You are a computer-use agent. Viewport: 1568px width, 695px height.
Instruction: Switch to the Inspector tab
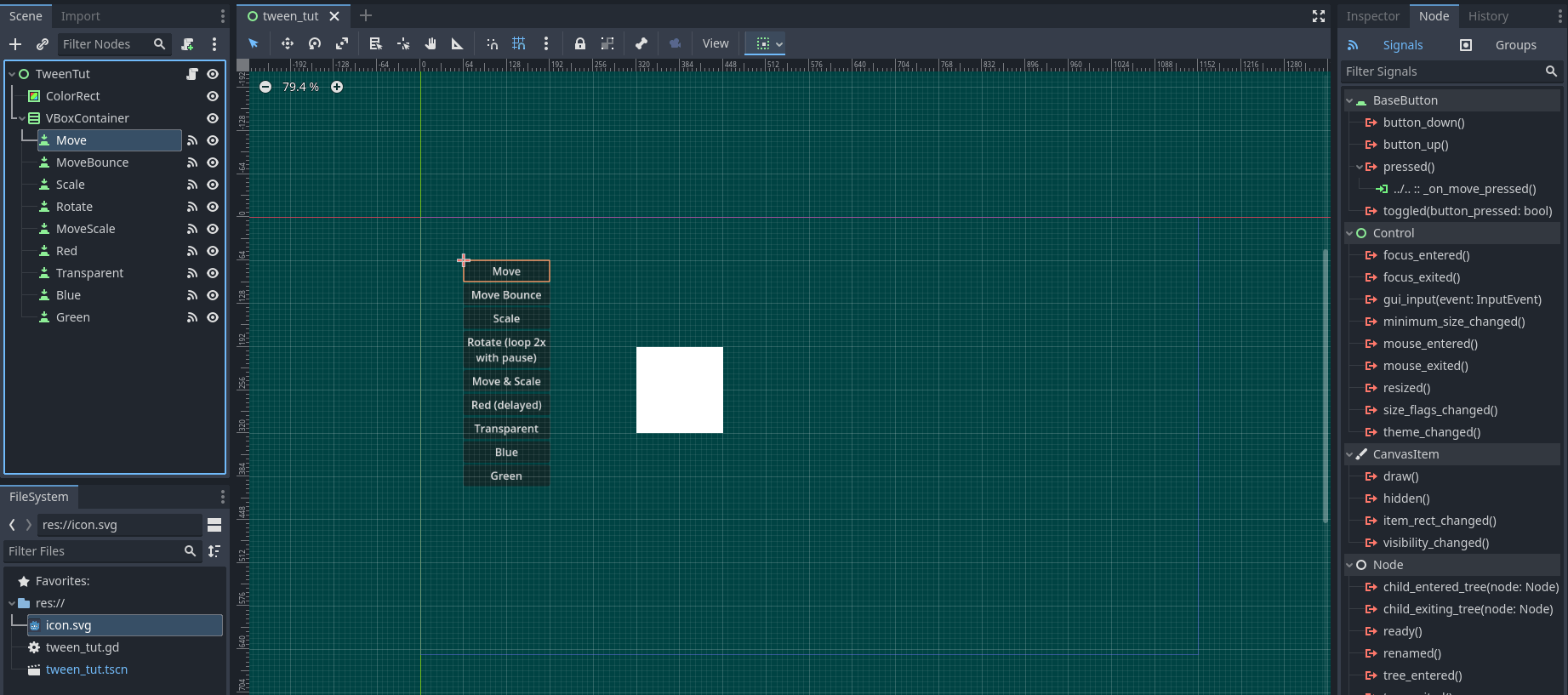[x=1372, y=16]
